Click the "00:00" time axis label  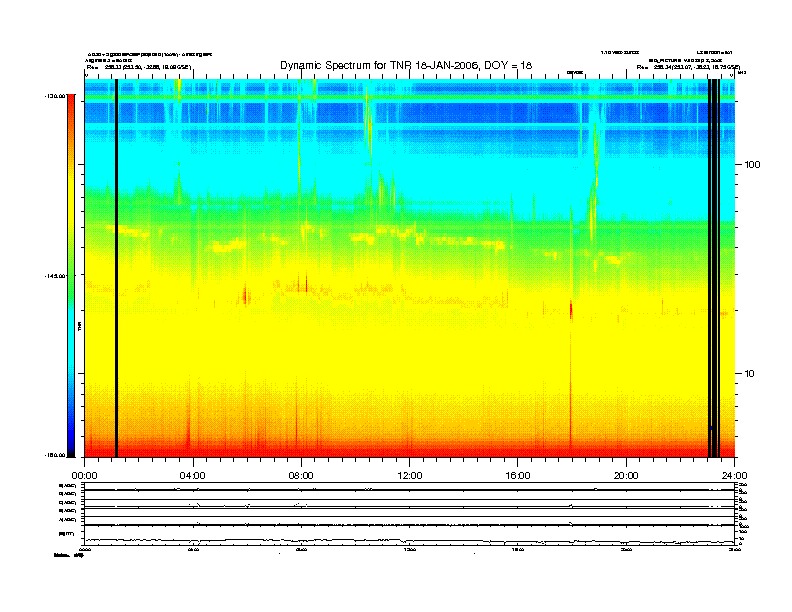85,476
